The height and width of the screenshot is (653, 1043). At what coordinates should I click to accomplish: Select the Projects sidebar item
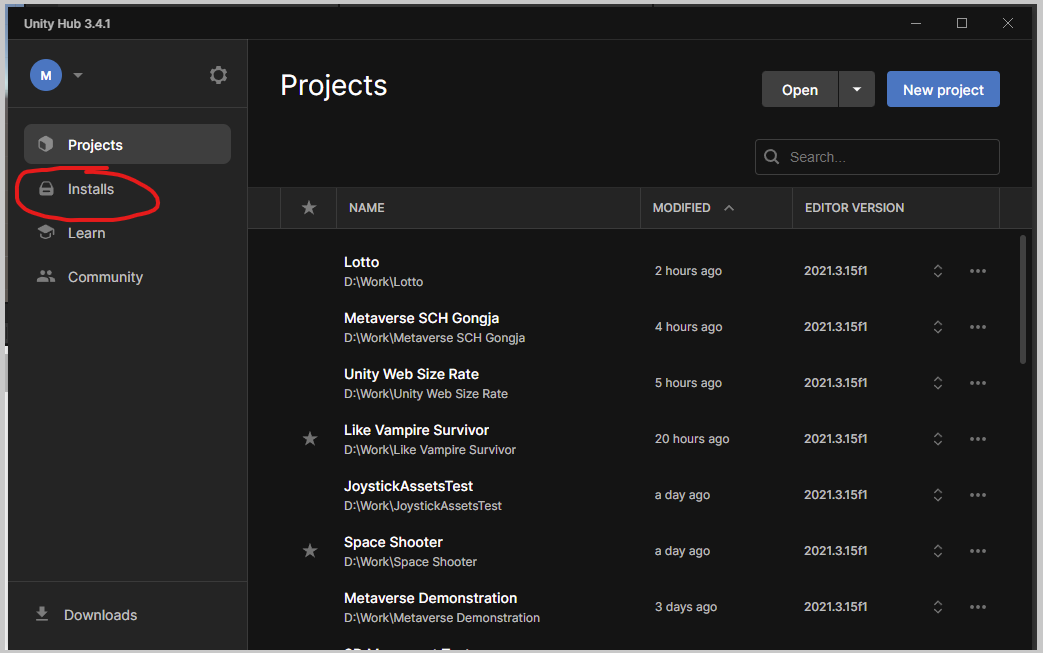127,144
